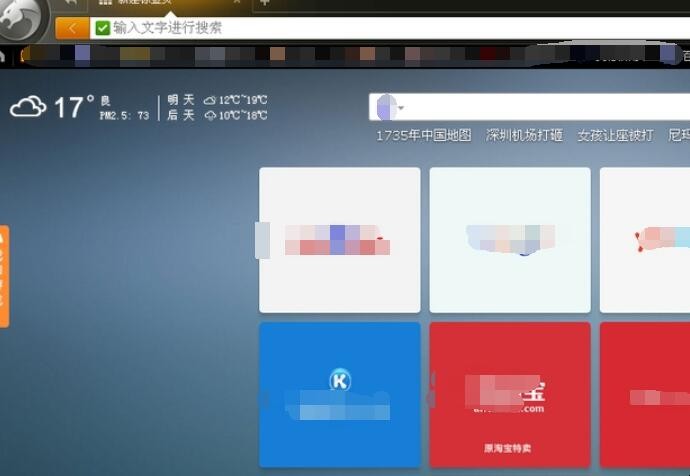
Task: Click the cloudy weather icon
Action: [x=28, y=106]
